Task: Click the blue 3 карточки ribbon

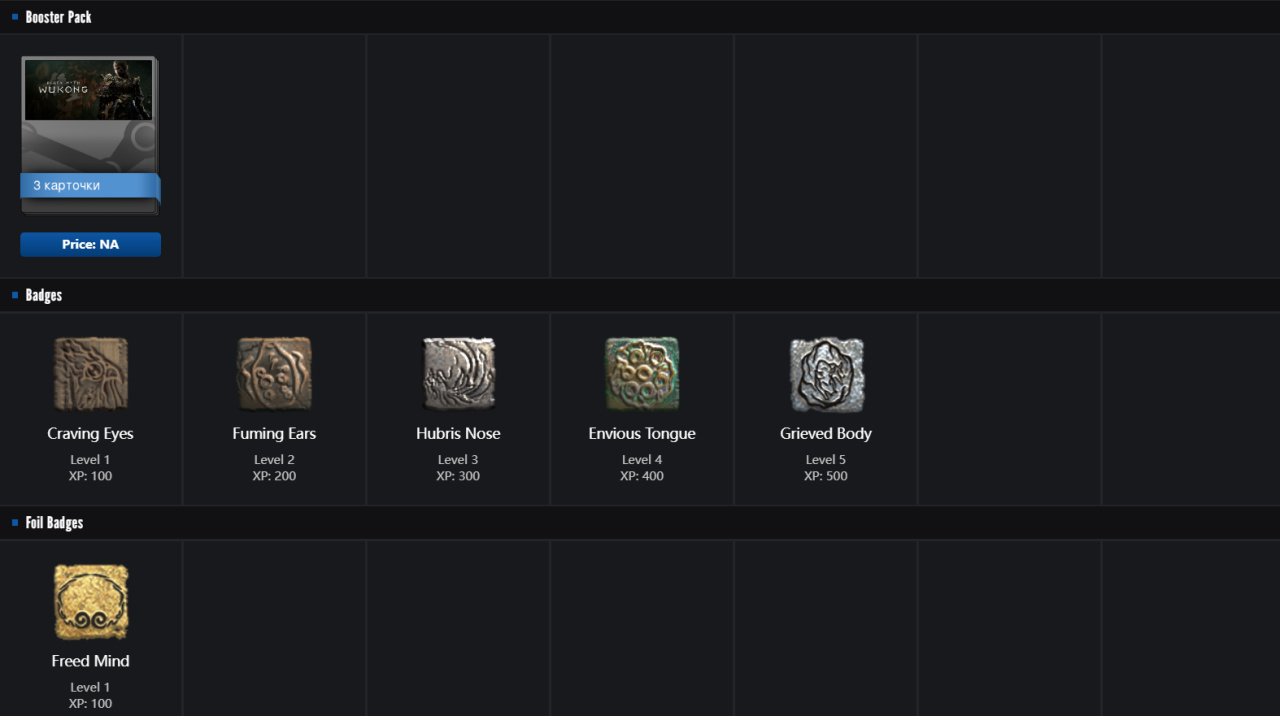Action: point(89,186)
